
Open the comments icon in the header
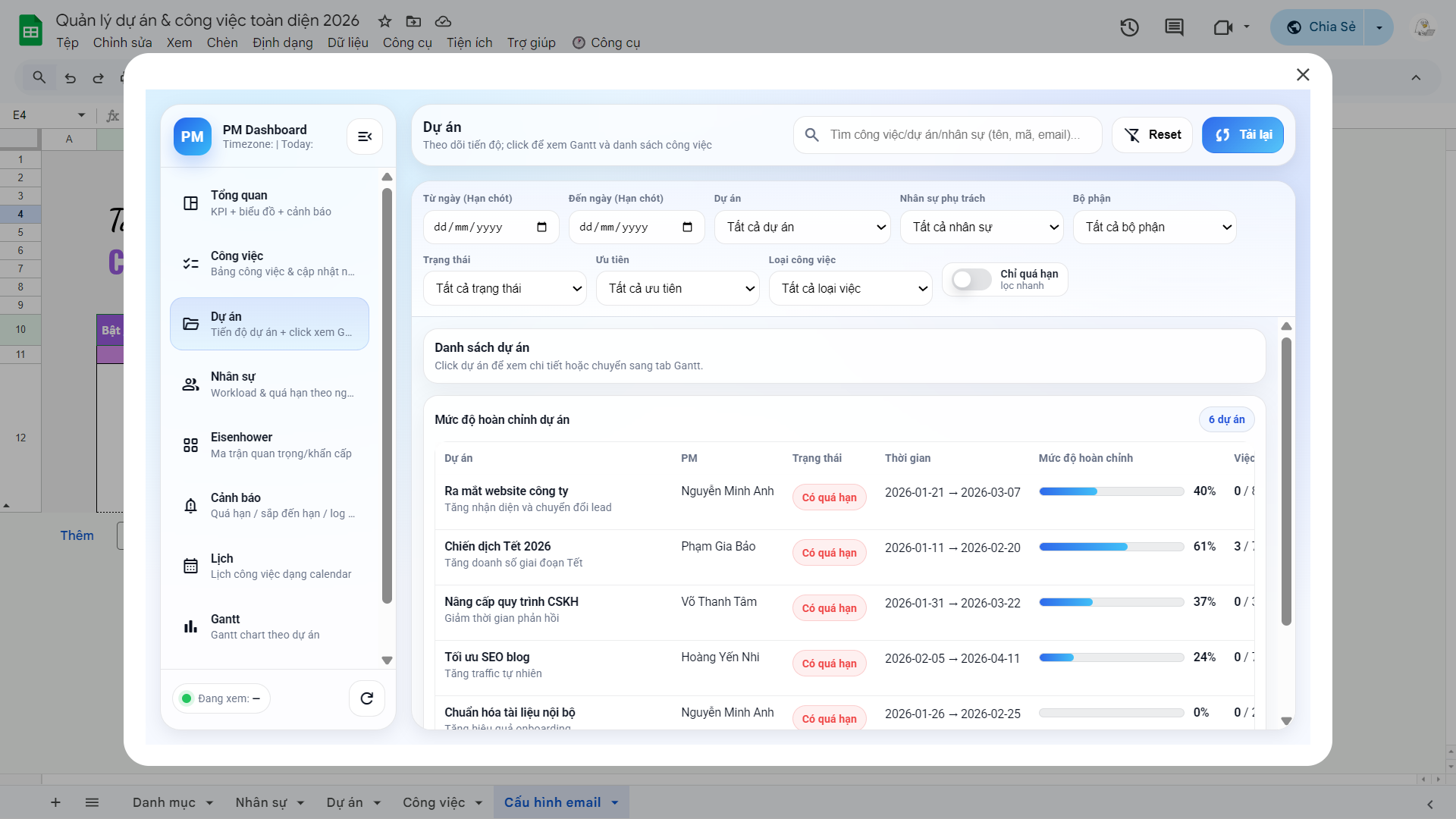1174,28
